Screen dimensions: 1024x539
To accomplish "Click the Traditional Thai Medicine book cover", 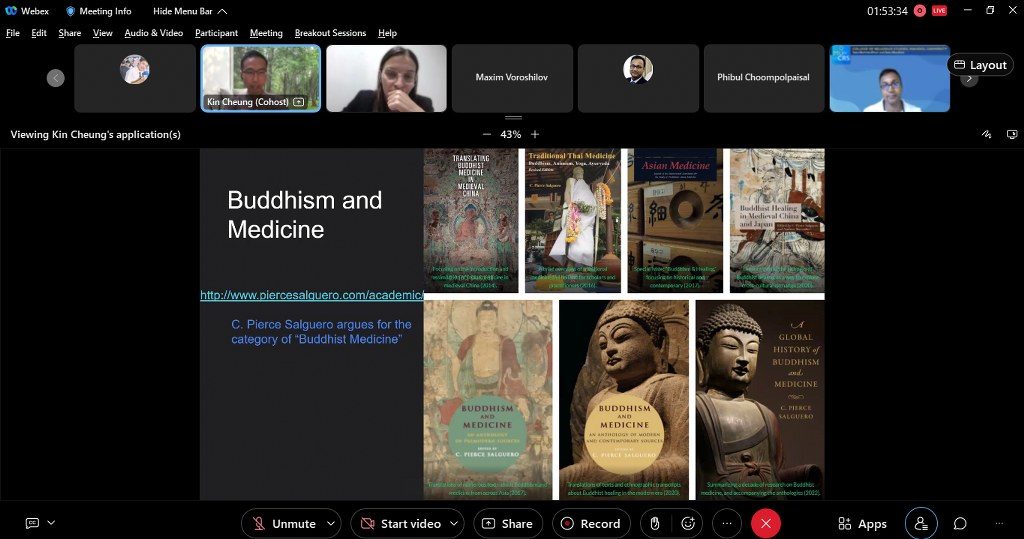I will coord(573,220).
